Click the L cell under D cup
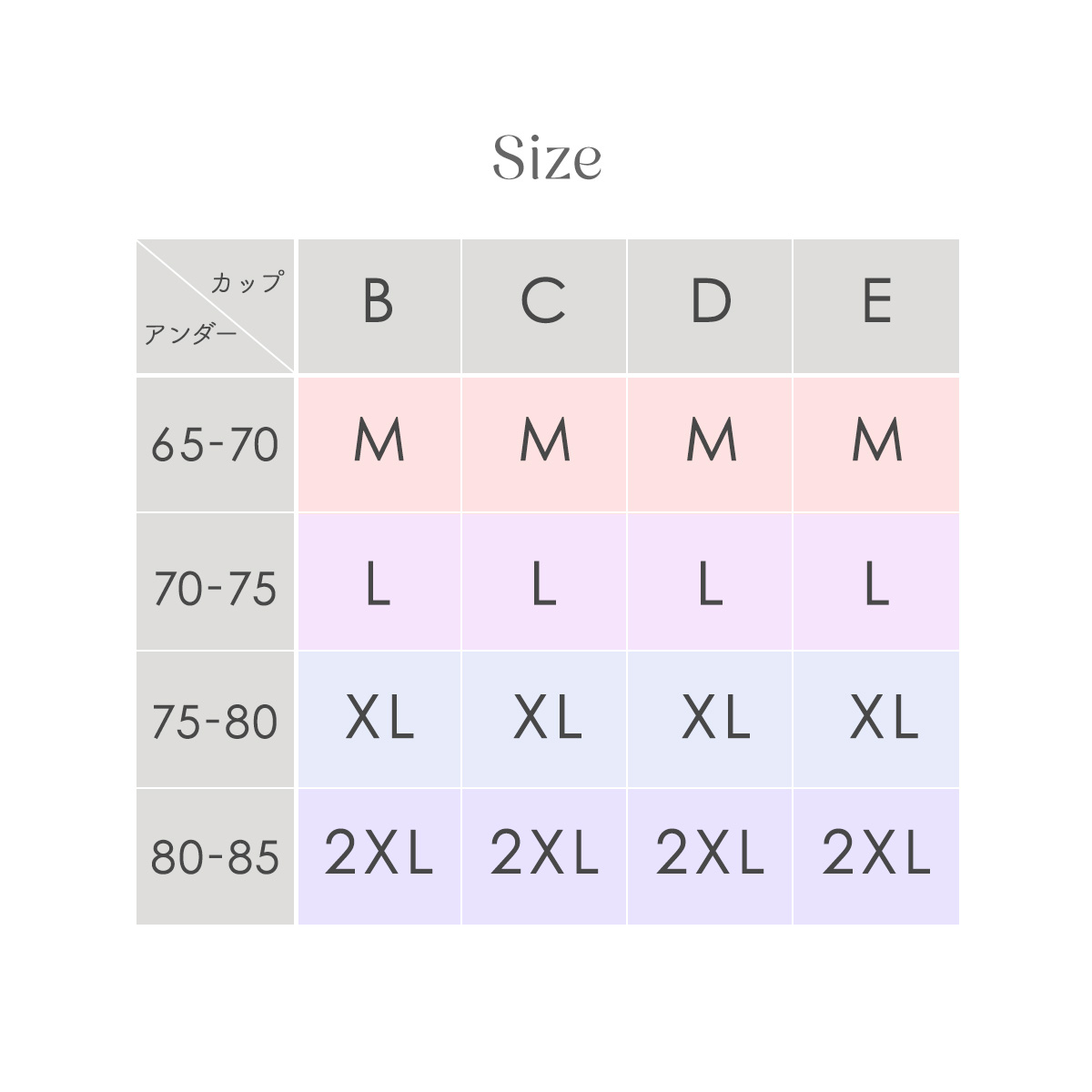1092x1092 pixels. 710,582
